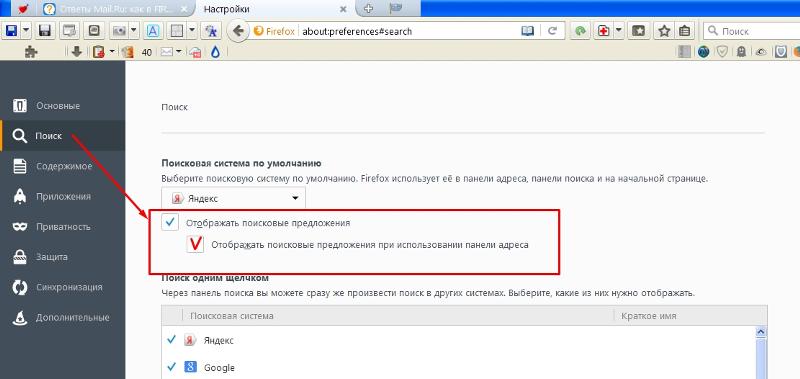The image size is (800, 379).
Task: Open Дополнительные settings section
Action: click(62, 317)
